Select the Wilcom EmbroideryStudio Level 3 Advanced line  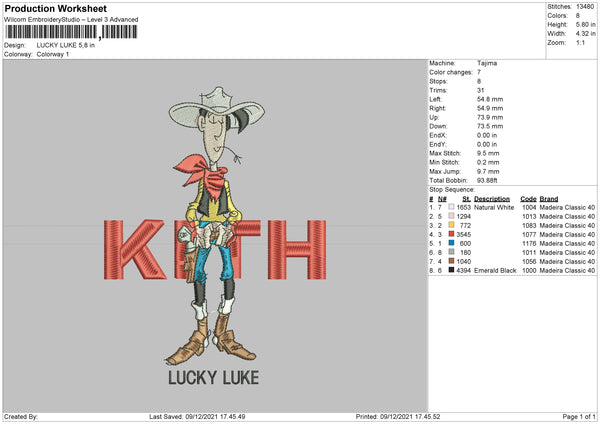point(71,20)
